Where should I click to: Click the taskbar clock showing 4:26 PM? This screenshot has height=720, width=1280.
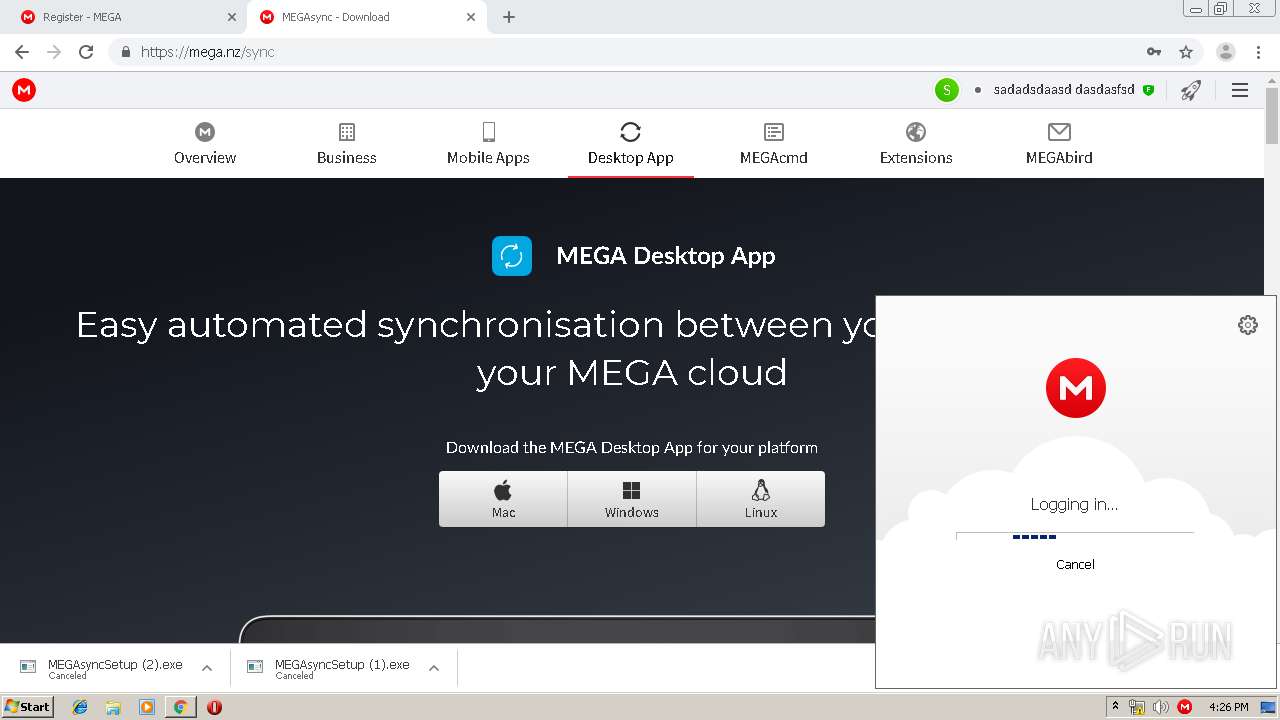pos(1229,707)
